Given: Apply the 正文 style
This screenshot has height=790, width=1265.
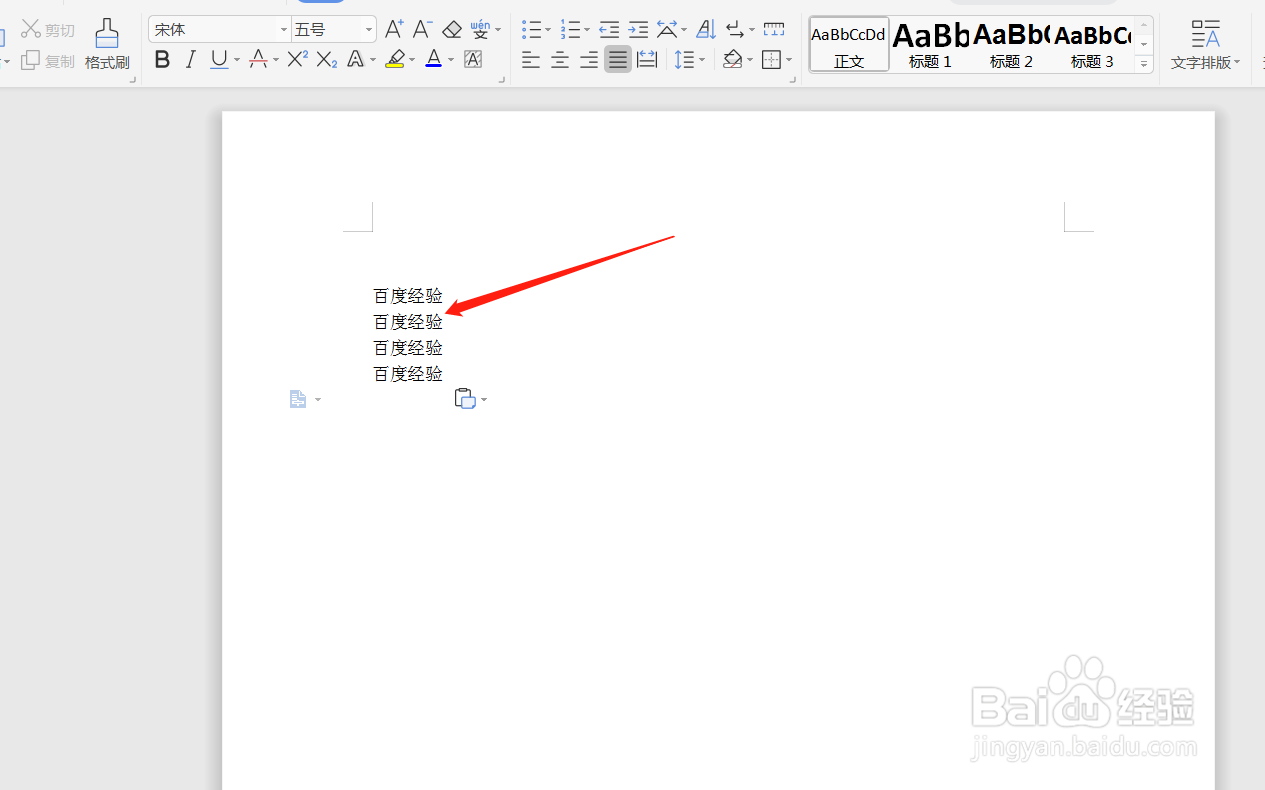Looking at the screenshot, I should [848, 44].
